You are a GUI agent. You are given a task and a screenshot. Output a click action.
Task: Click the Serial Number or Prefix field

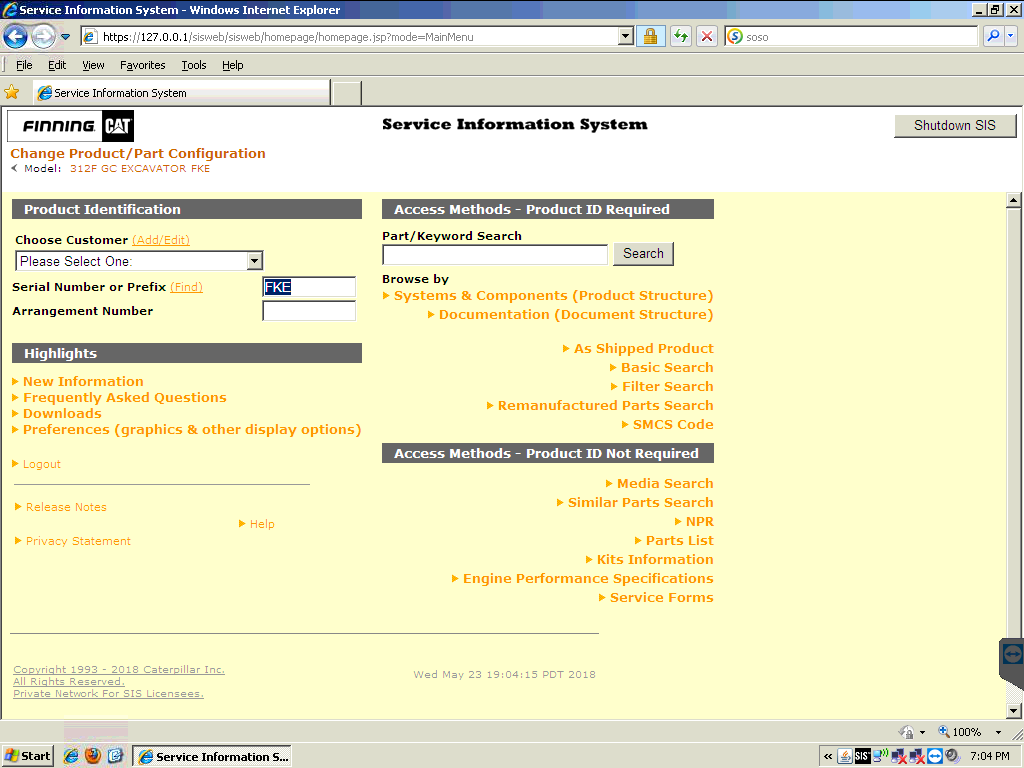point(309,287)
